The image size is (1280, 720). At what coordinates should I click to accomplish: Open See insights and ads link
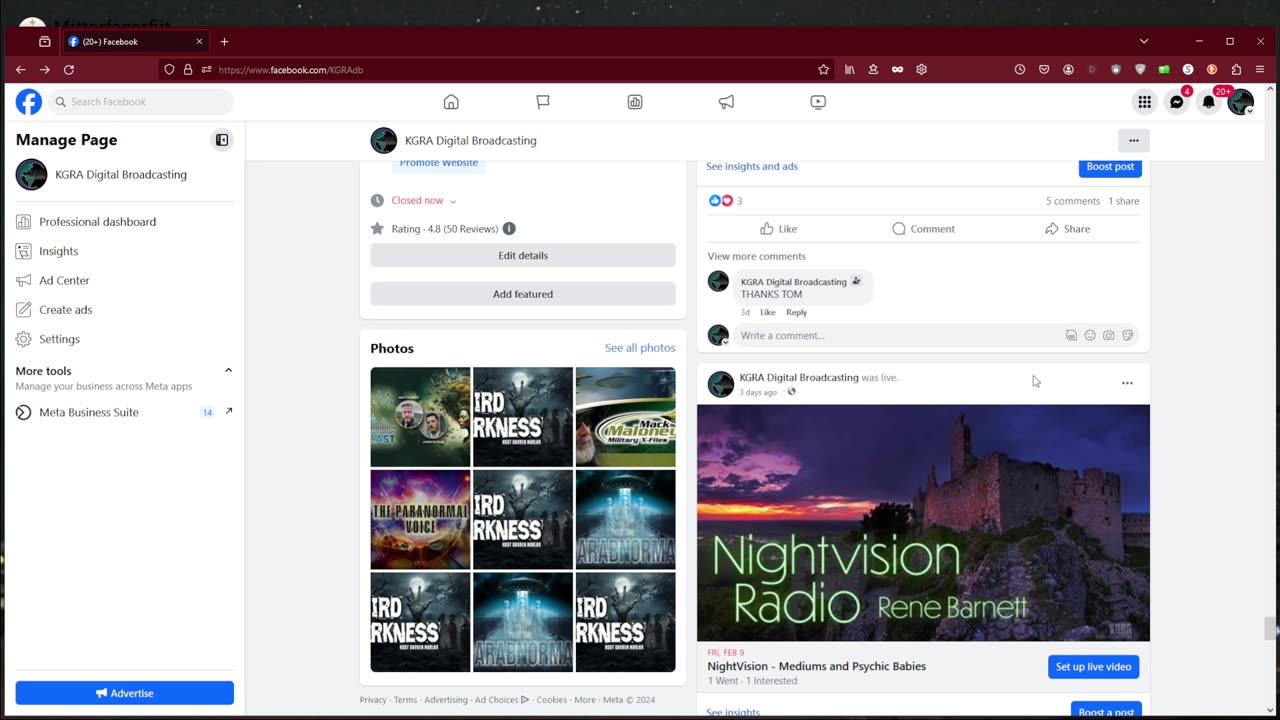[x=752, y=167]
